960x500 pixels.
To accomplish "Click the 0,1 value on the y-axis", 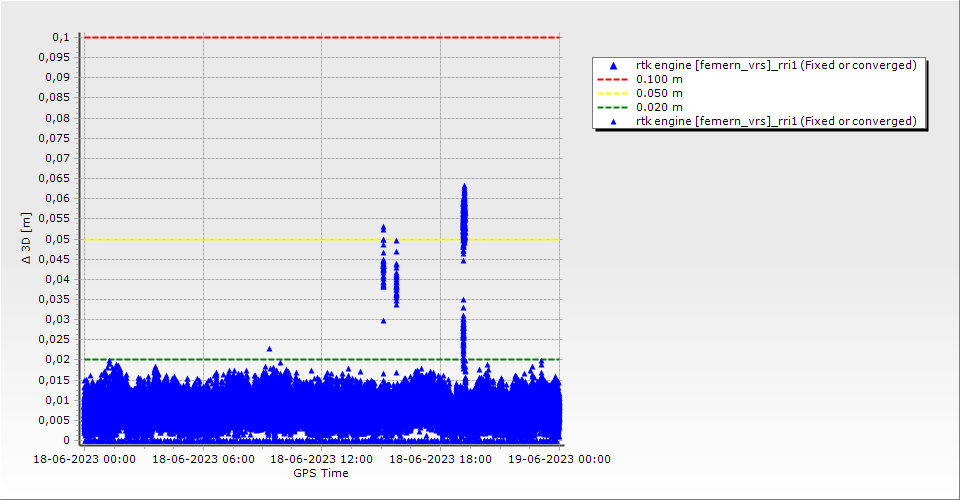I will pos(61,37).
